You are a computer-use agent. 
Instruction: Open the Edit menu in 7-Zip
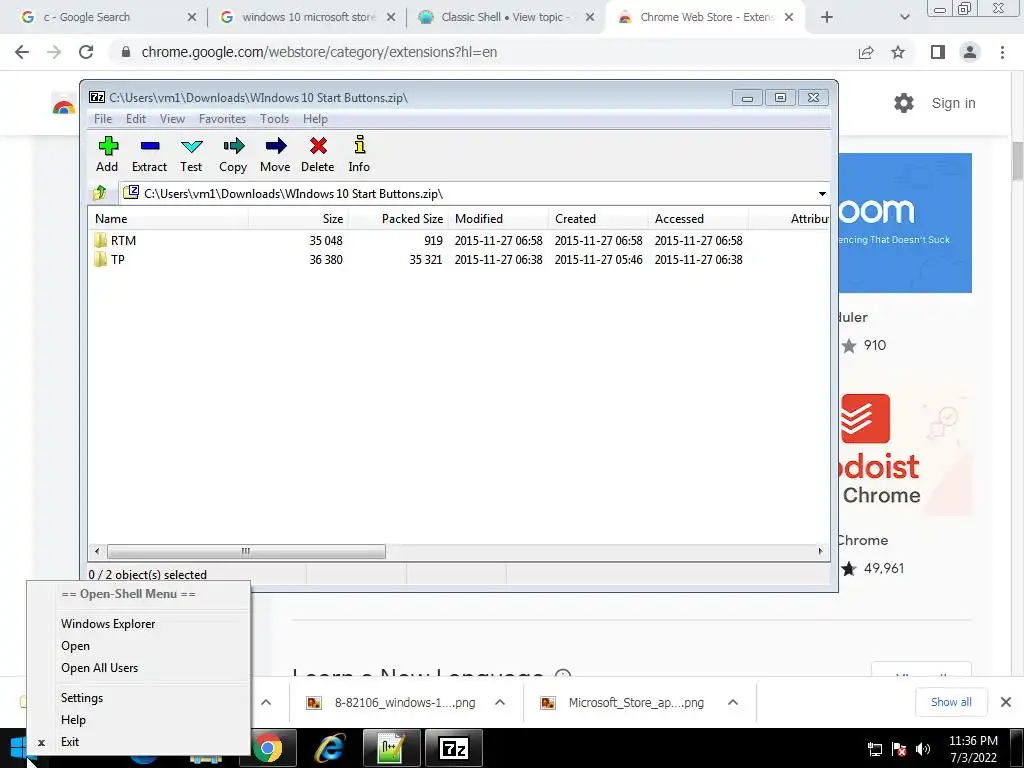136,119
